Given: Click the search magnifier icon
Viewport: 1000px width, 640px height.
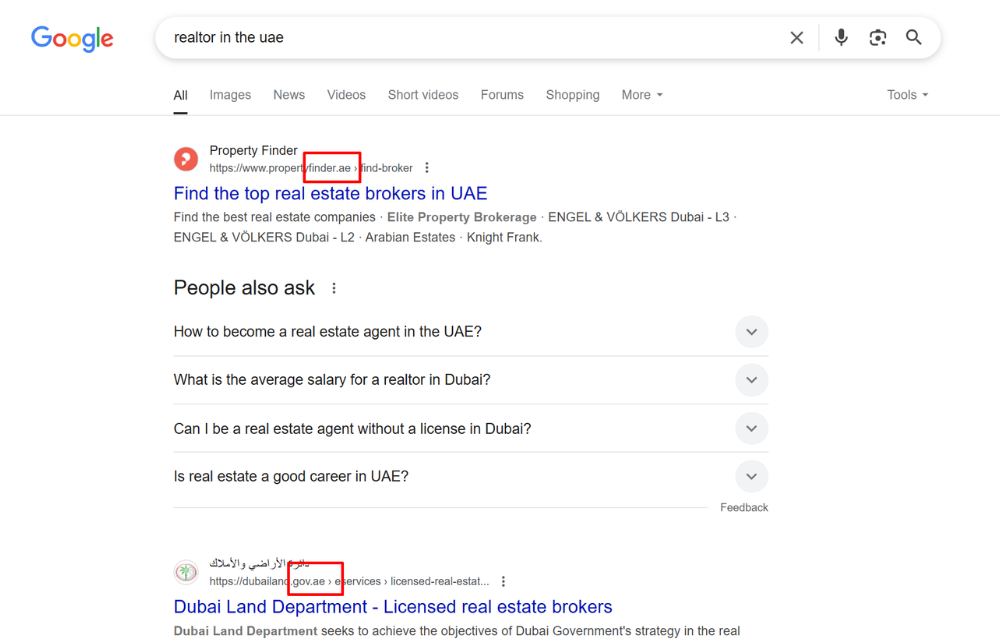Looking at the screenshot, I should click(913, 37).
